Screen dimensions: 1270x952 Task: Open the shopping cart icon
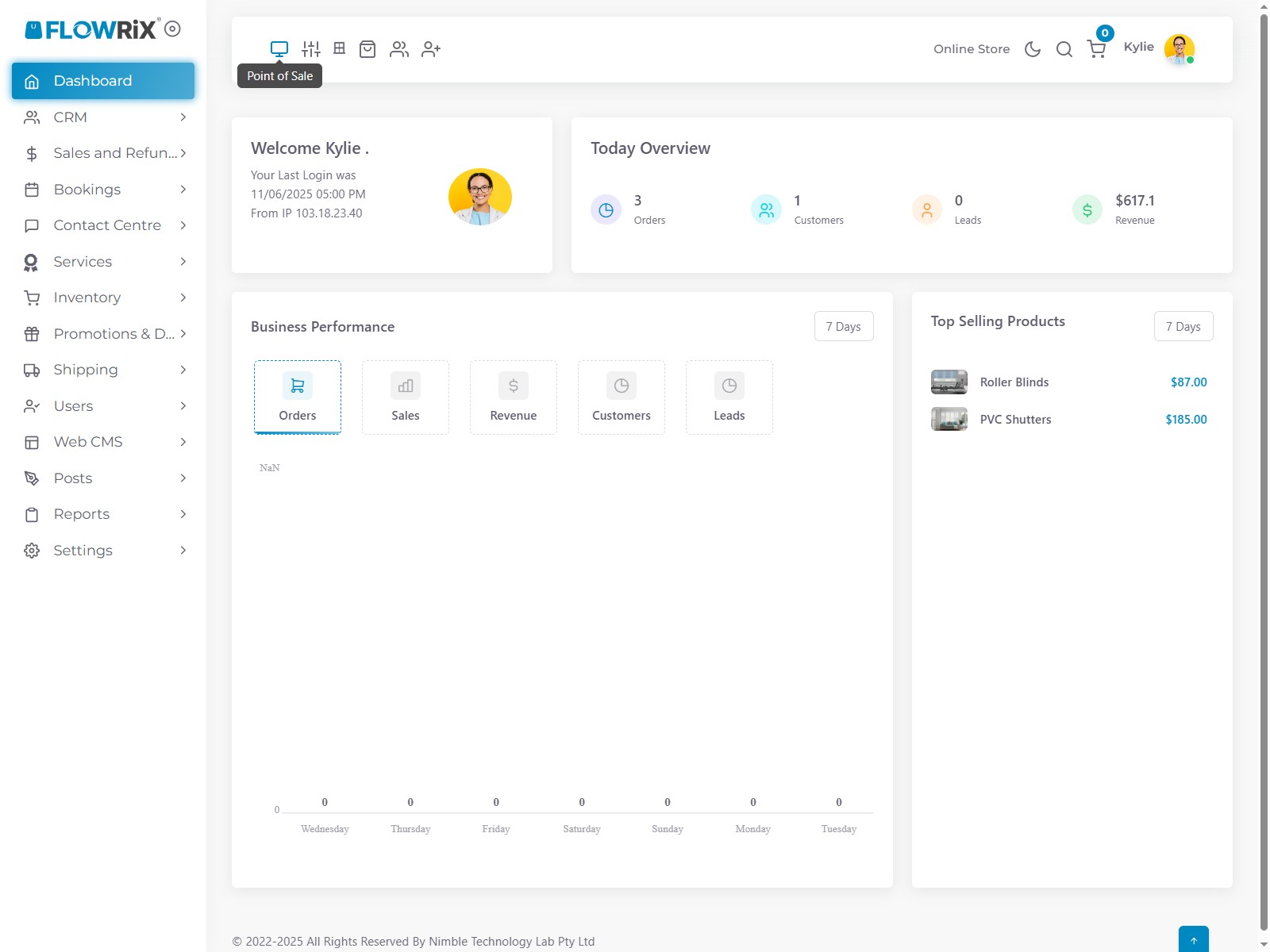[1097, 49]
